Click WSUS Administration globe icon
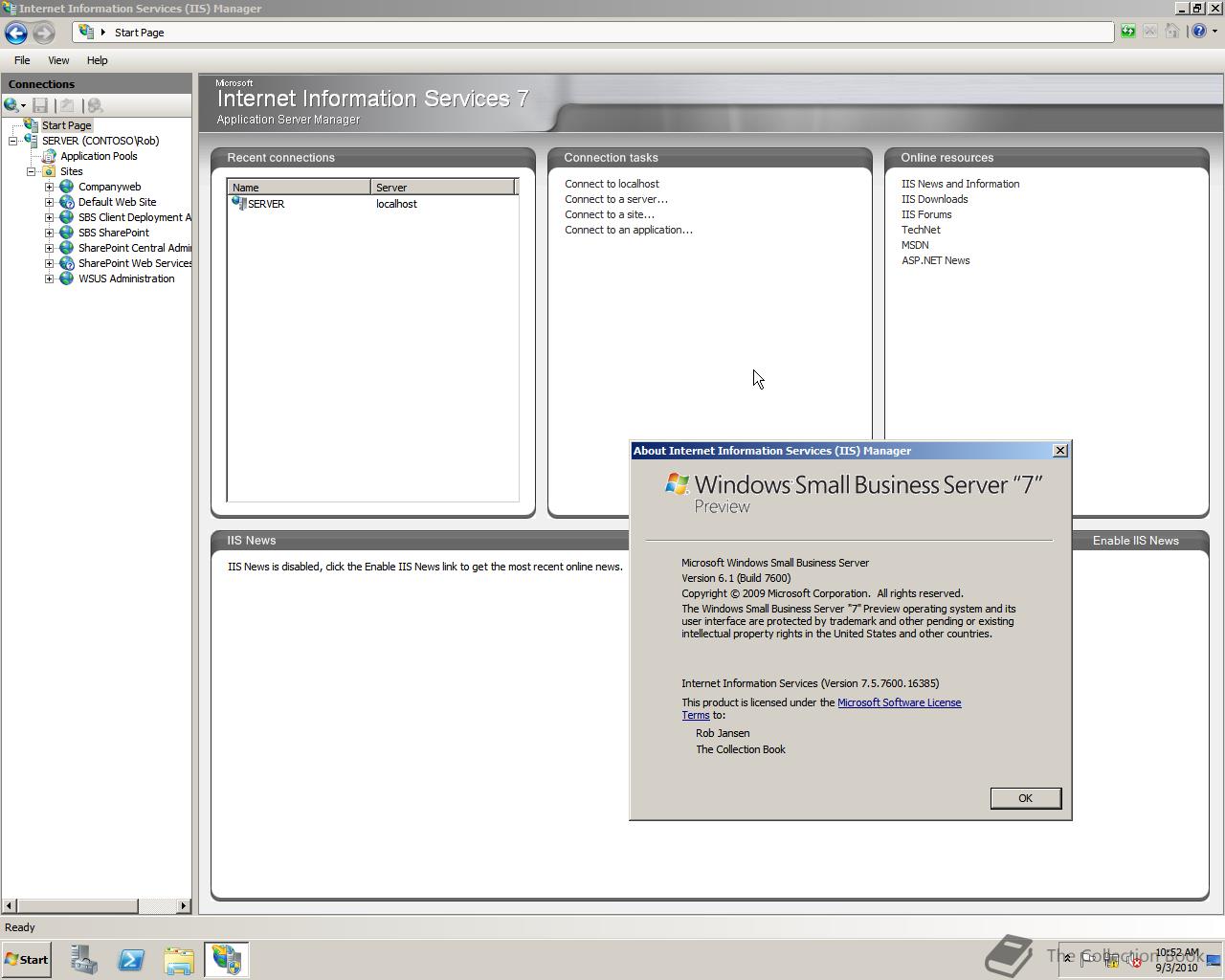 point(67,278)
